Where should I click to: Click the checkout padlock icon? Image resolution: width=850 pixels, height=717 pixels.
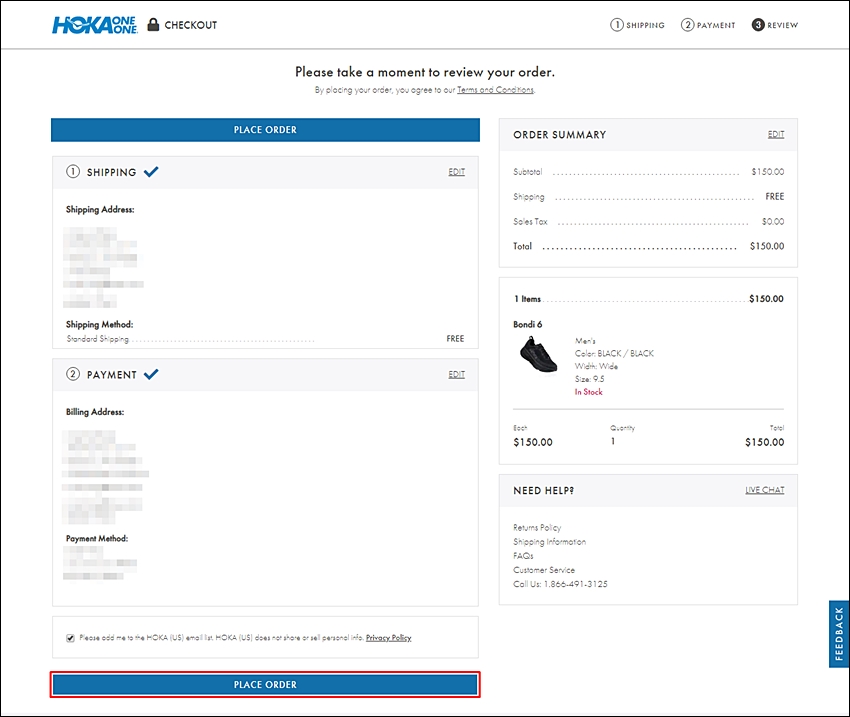tap(153, 24)
